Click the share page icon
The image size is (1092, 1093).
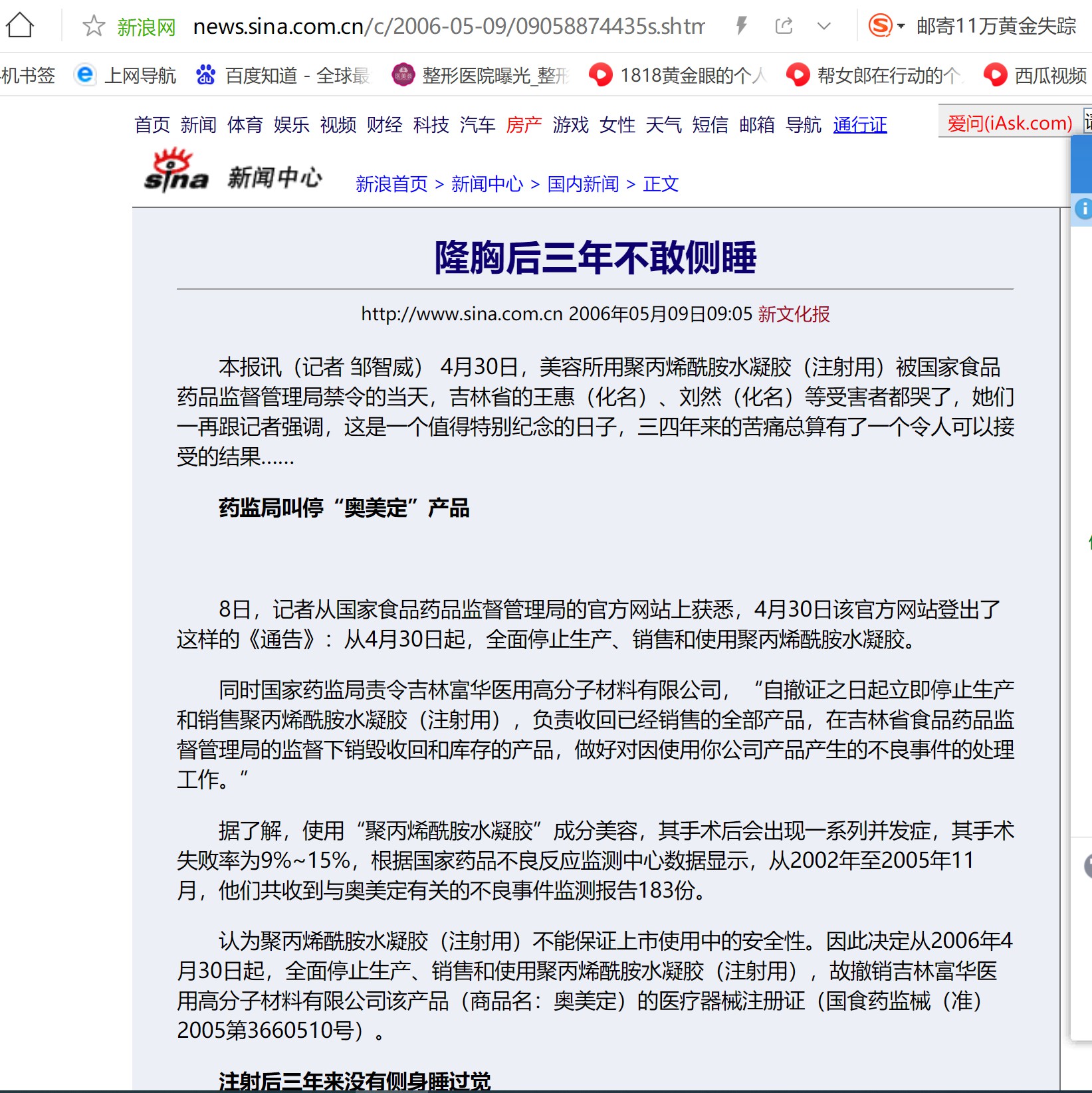784,26
